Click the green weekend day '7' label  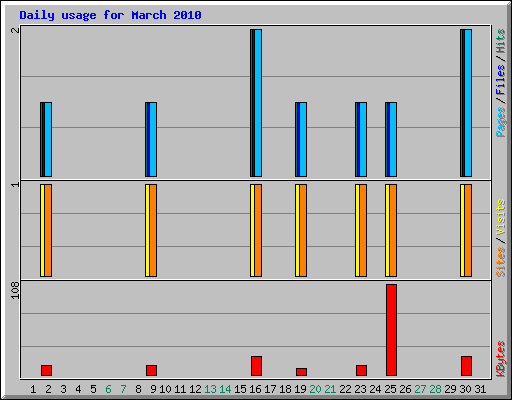pyautogui.click(x=123, y=389)
